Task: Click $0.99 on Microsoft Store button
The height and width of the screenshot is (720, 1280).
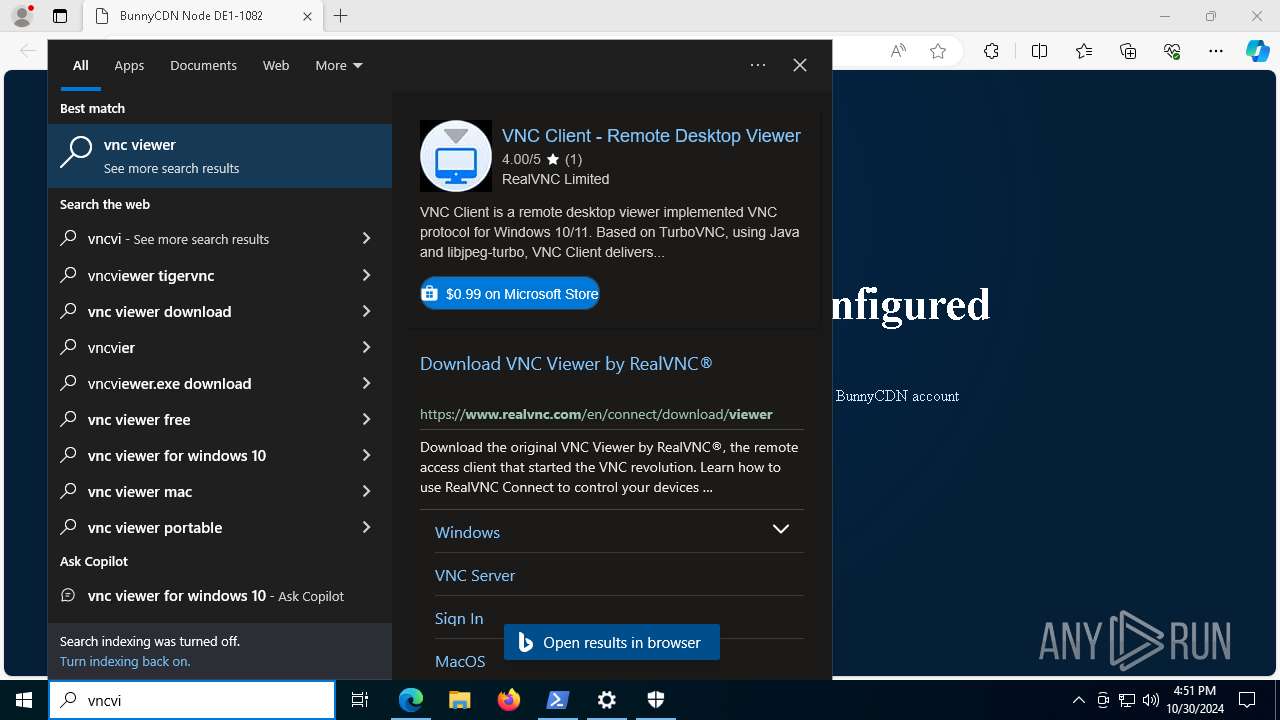Action: coord(510,293)
